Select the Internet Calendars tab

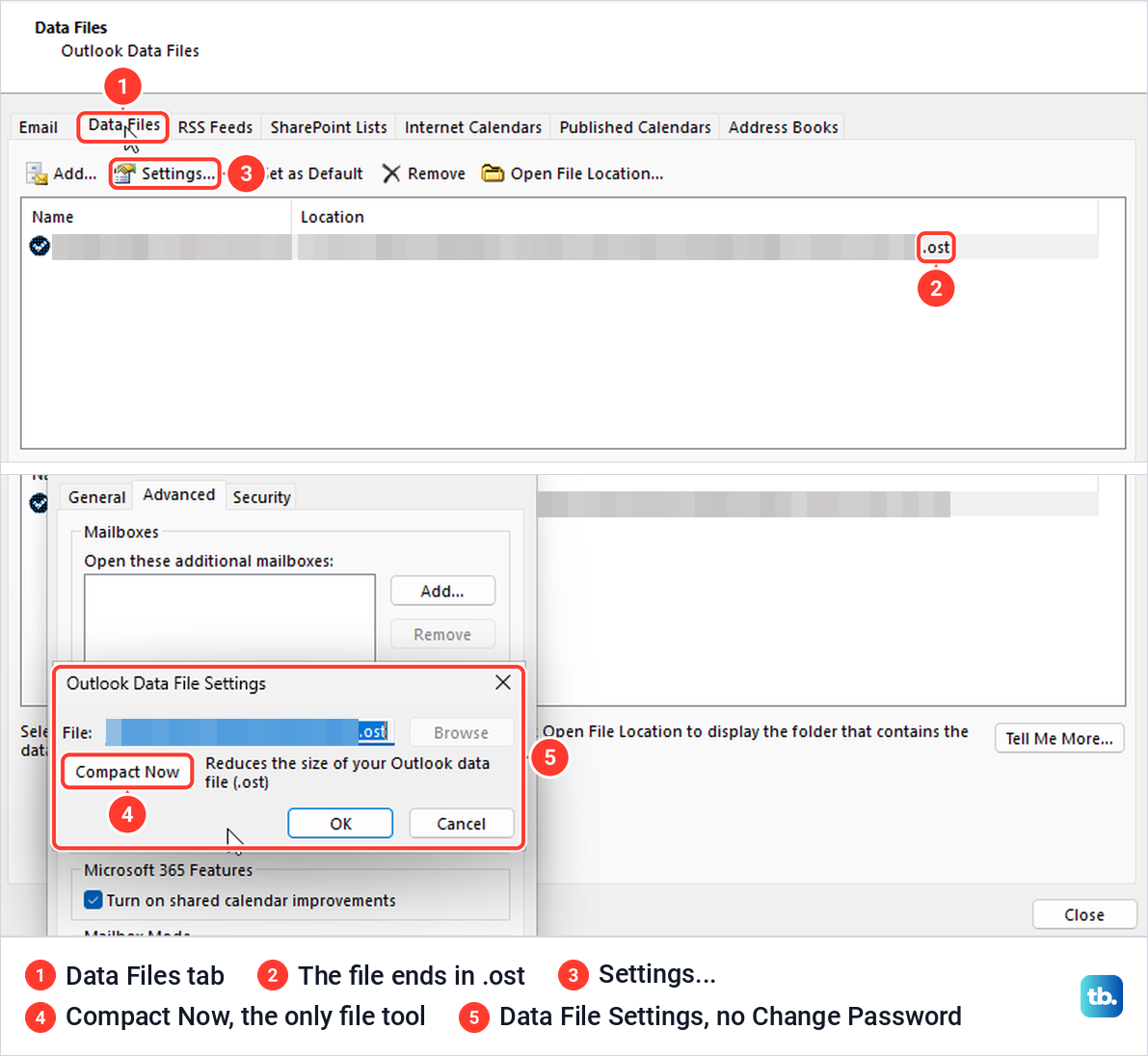(x=473, y=127)
